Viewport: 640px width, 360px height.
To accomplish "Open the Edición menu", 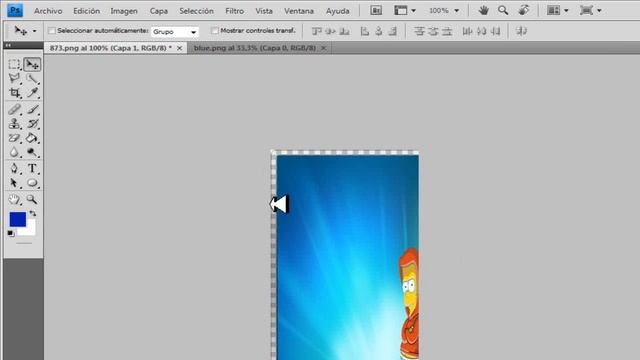I will 87,11.
